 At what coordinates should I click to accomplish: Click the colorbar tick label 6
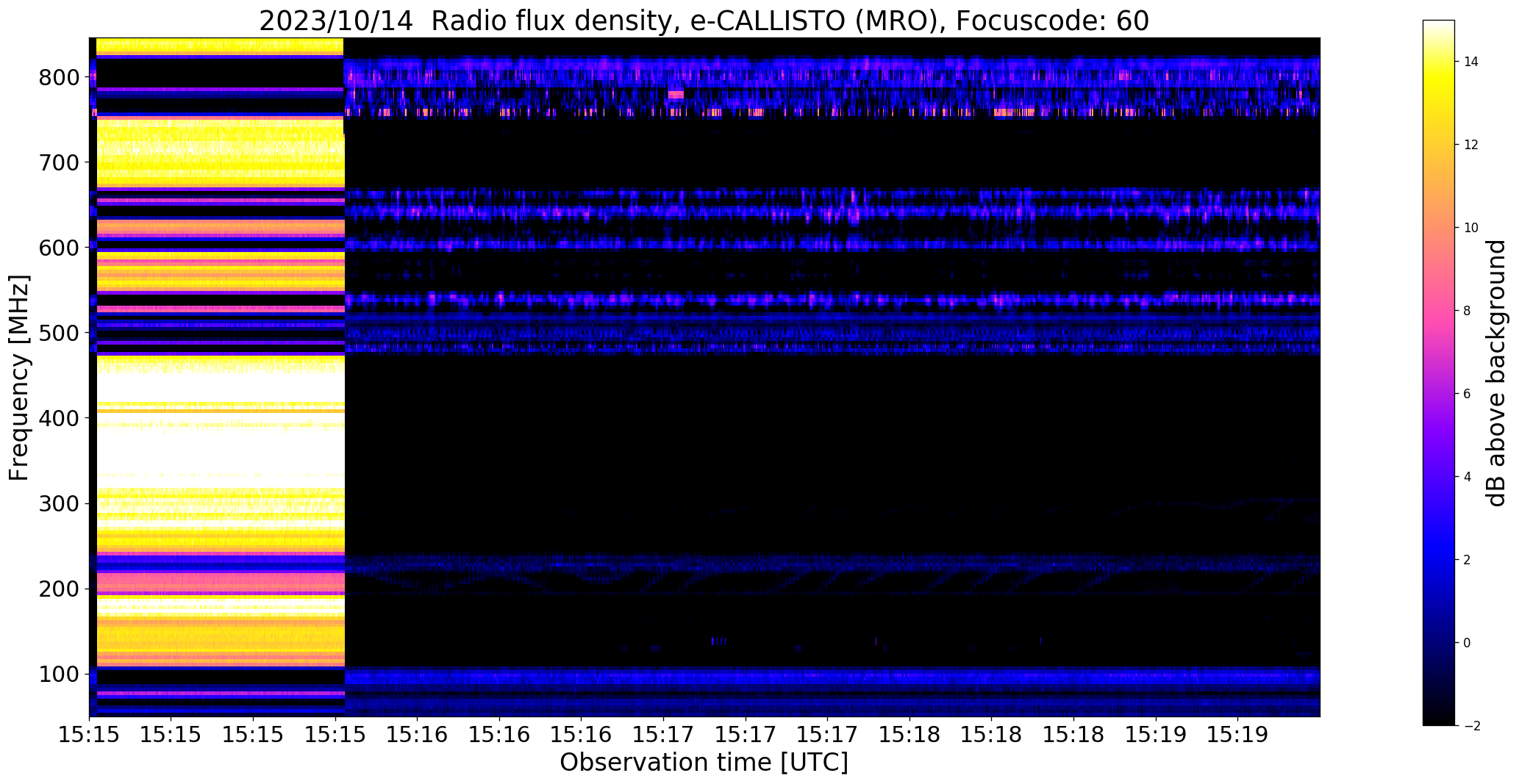[x=1467, y=394]
